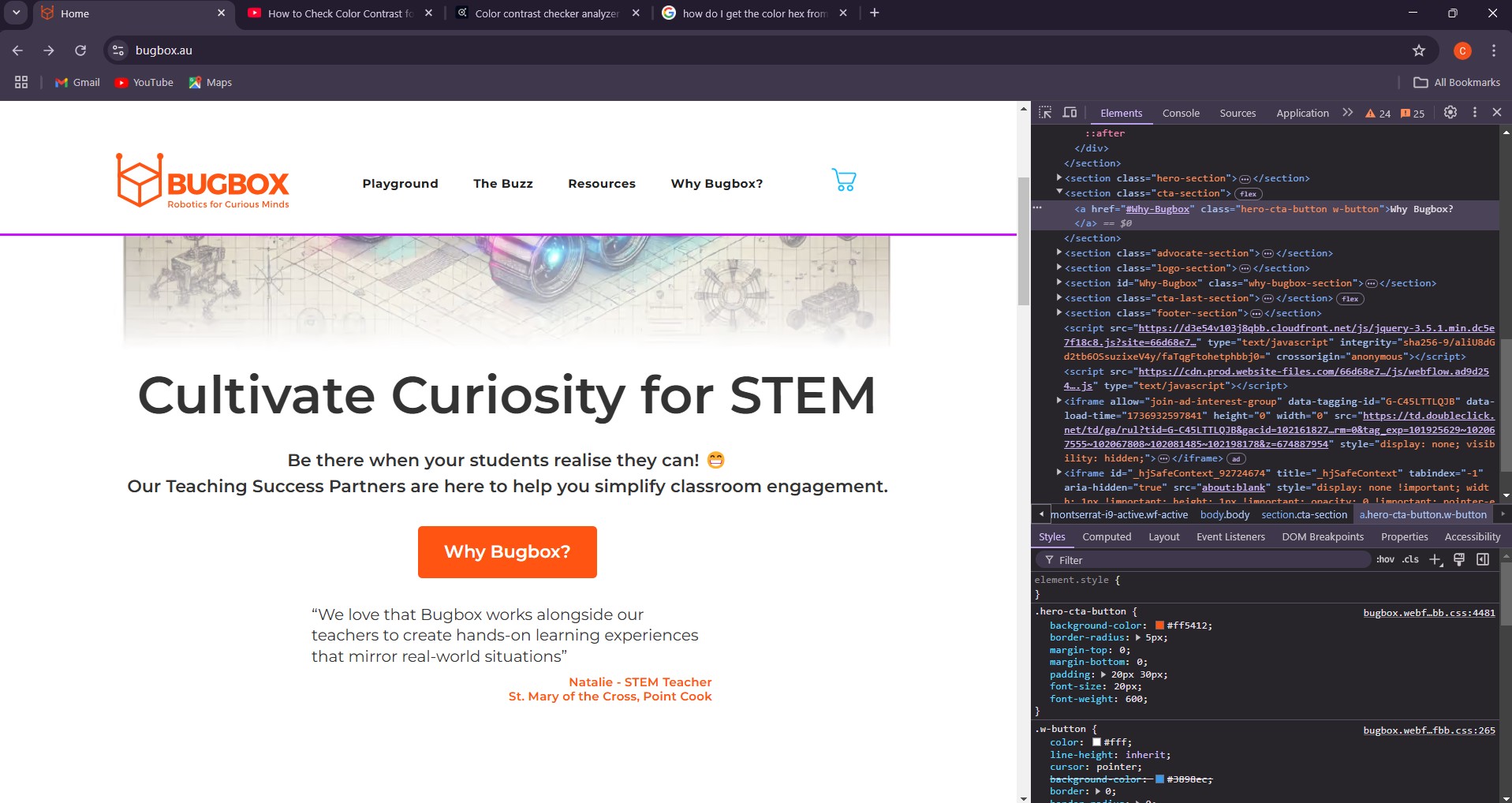Screen dimensions: 1512x803
Task: Open the DevTools three-dot customize menu
Action: click(x=1474, y=113)
